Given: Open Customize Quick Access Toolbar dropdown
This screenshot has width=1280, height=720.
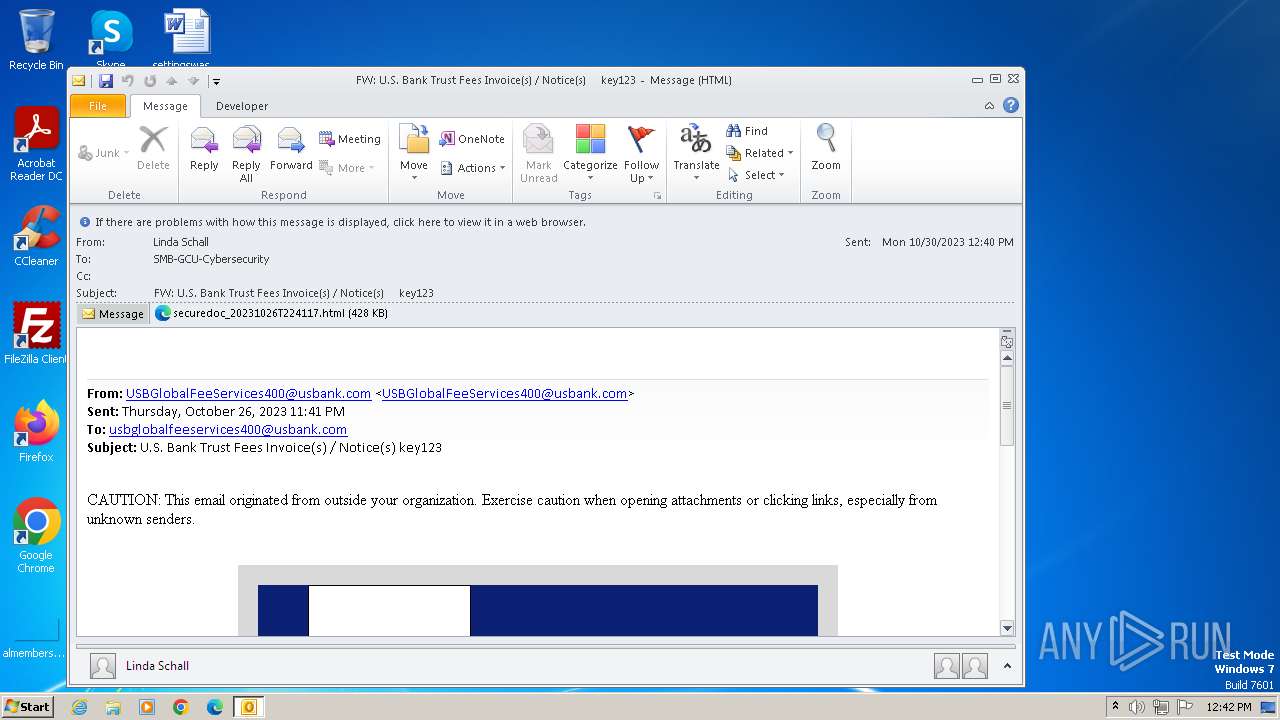Looking at the screenshot, I should coord(216,82).
